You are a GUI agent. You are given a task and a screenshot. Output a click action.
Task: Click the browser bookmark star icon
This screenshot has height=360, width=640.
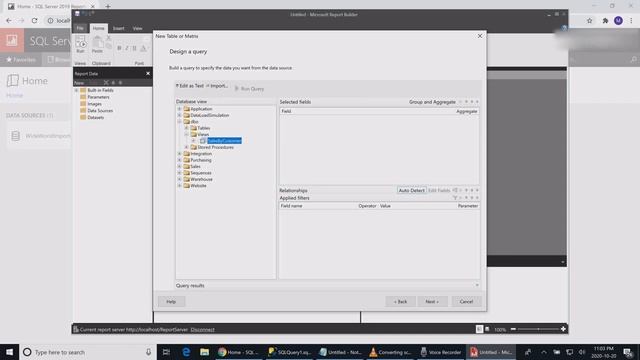[x=589, y=20]
